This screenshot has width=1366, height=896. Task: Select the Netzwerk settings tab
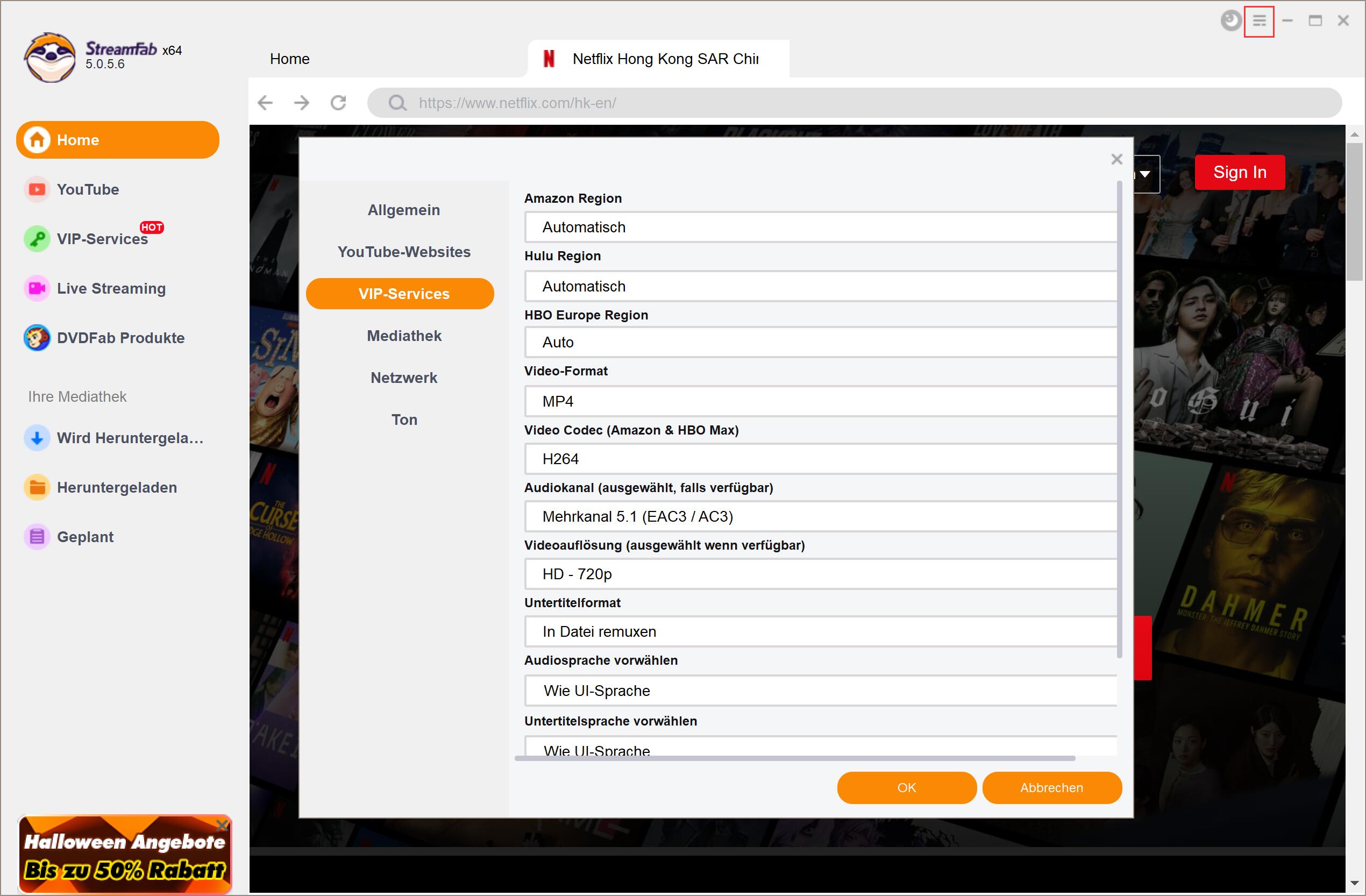click(403, 378)
